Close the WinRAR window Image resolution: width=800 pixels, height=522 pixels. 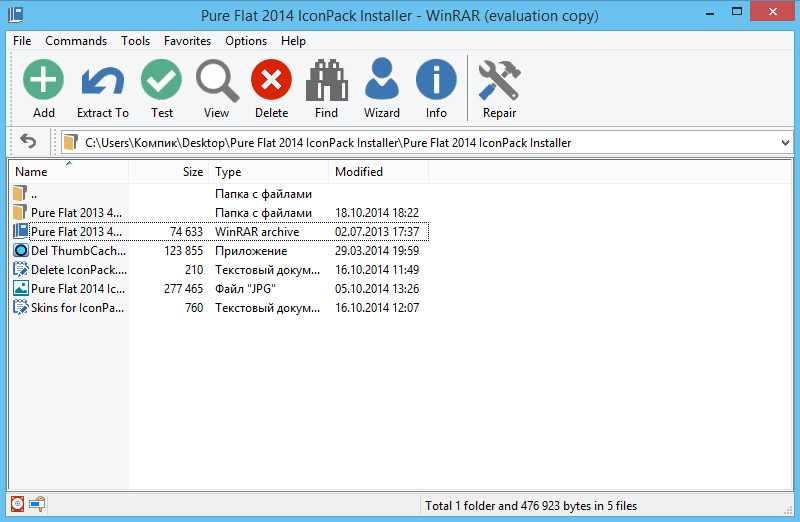pos(772,12)
